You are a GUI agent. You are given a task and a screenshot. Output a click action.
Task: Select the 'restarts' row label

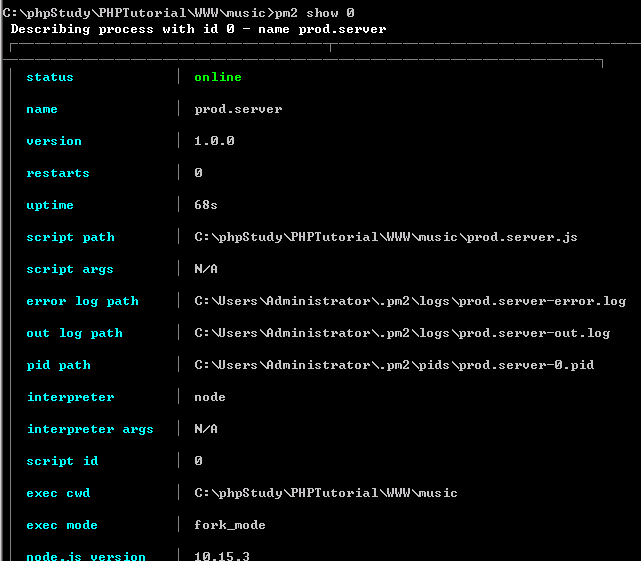58,173
